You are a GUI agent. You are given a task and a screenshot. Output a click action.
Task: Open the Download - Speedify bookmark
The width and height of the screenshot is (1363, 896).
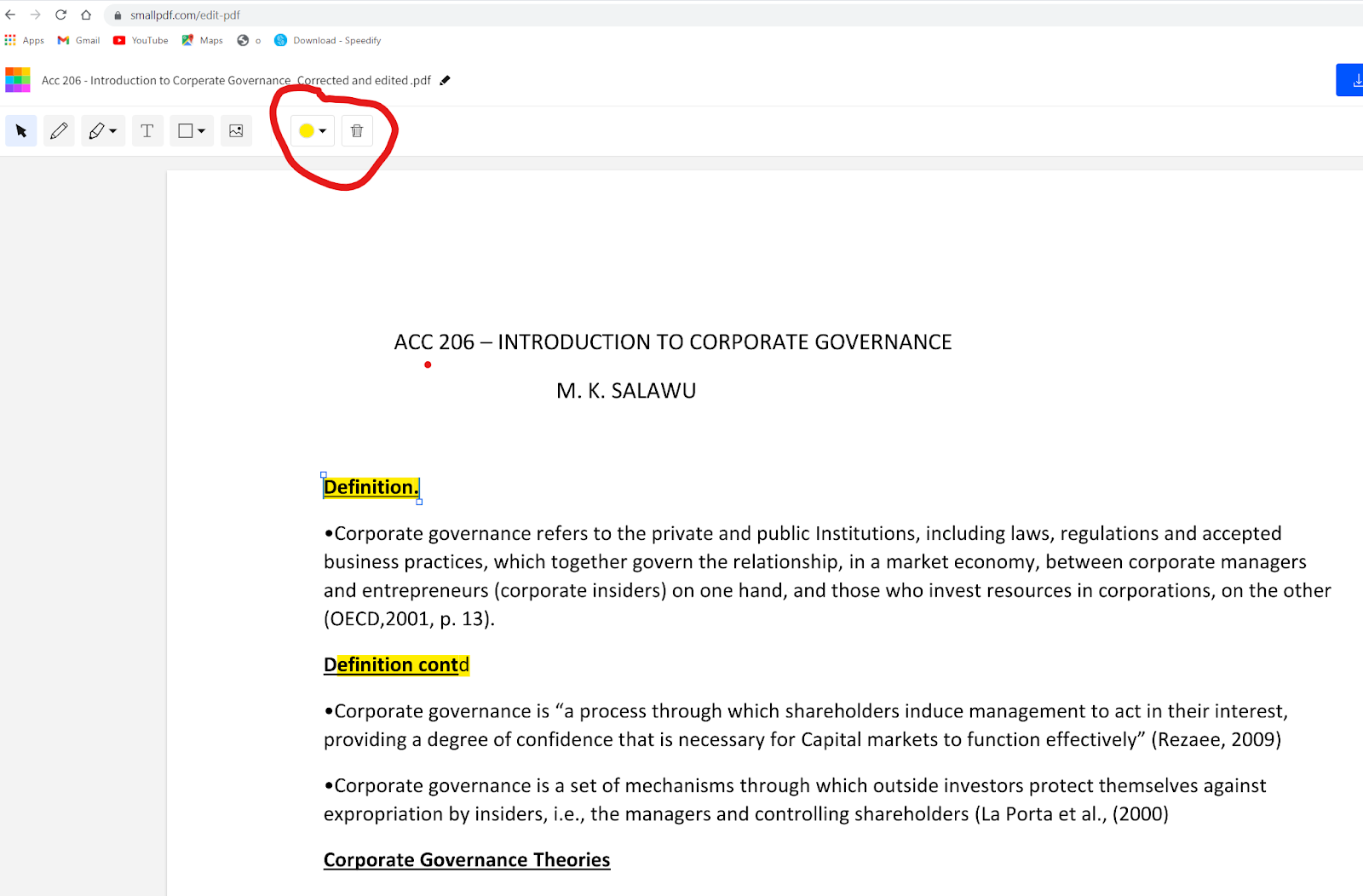tap(328, 40)
